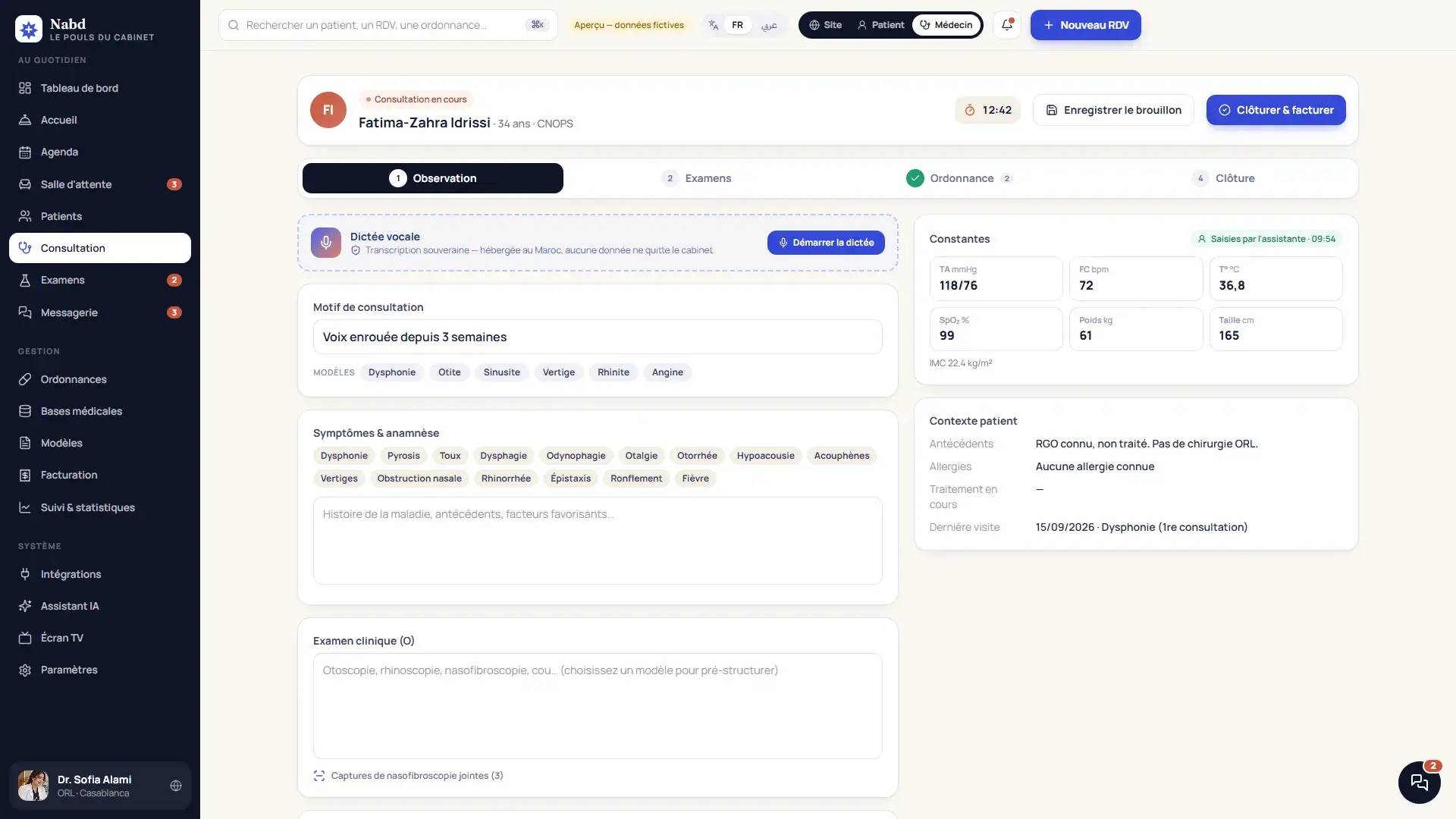
Task: Go to the Ordonnance step tab
Action: click(960, 178)
